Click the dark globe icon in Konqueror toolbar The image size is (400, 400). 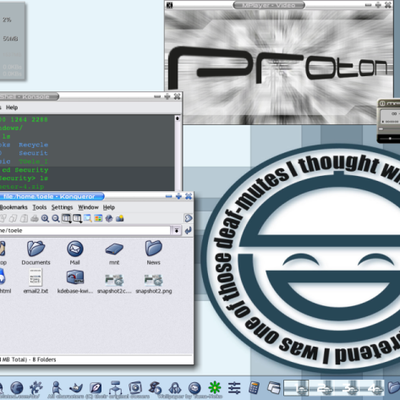tap(109, 219)
